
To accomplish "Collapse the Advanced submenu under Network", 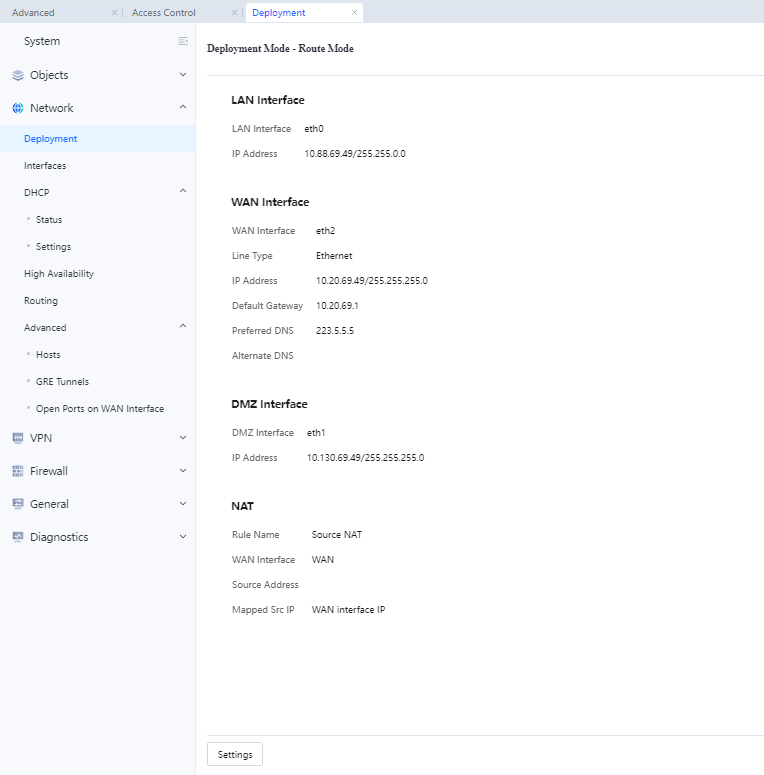I will [182, 327].
